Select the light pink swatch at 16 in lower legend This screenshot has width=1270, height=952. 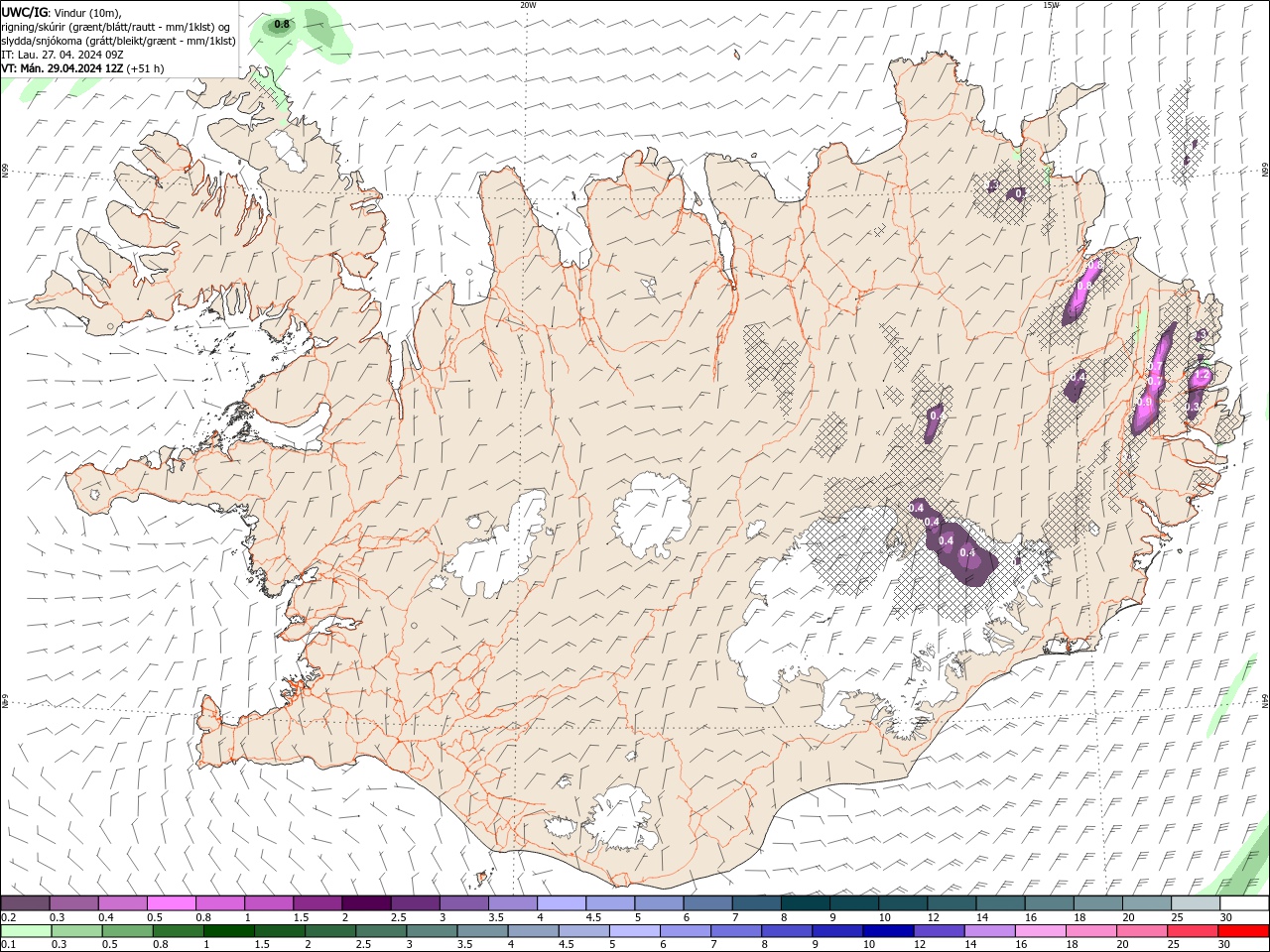(x=1039, y=931)
